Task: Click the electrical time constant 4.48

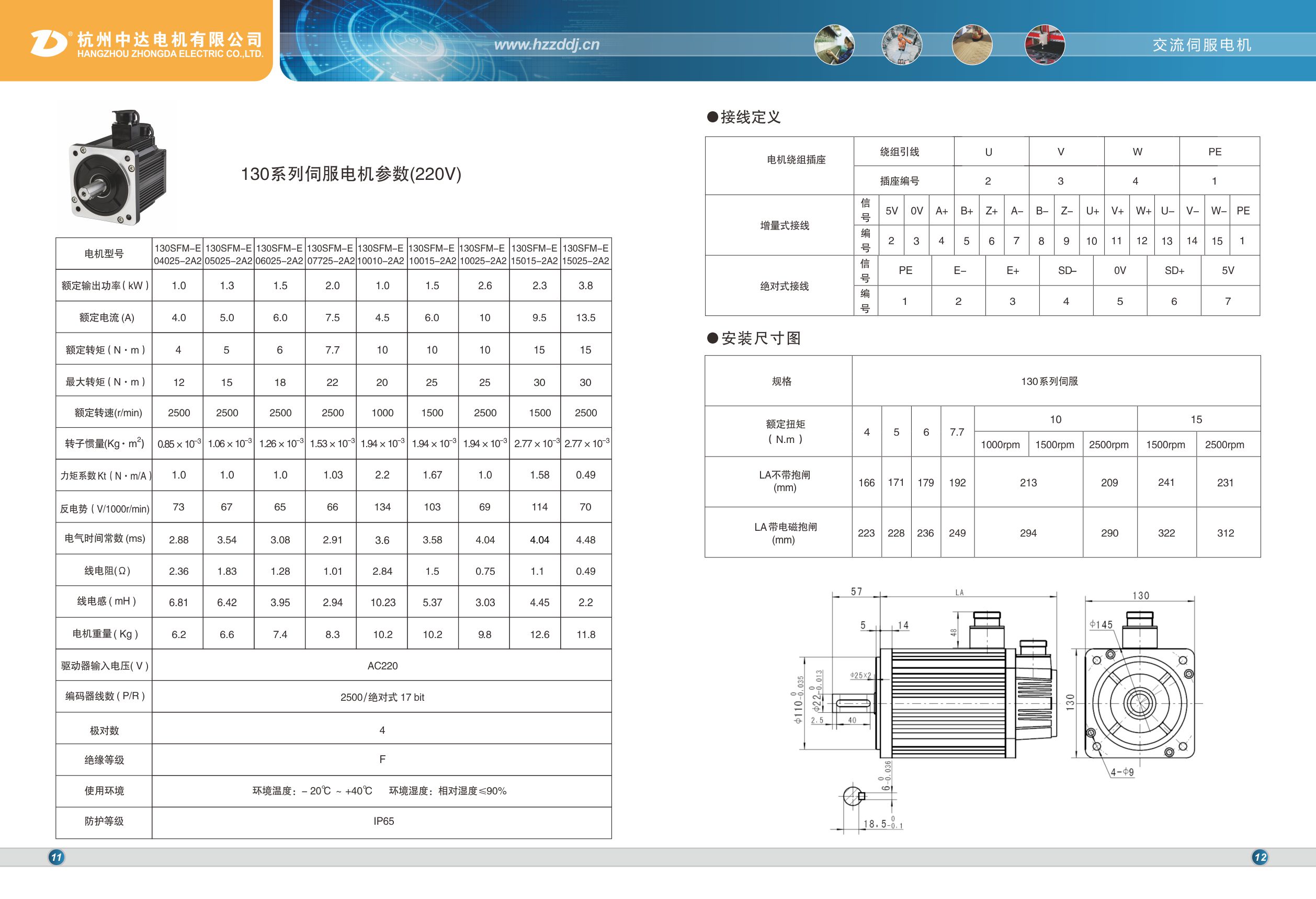Action: tap(585, 540)
